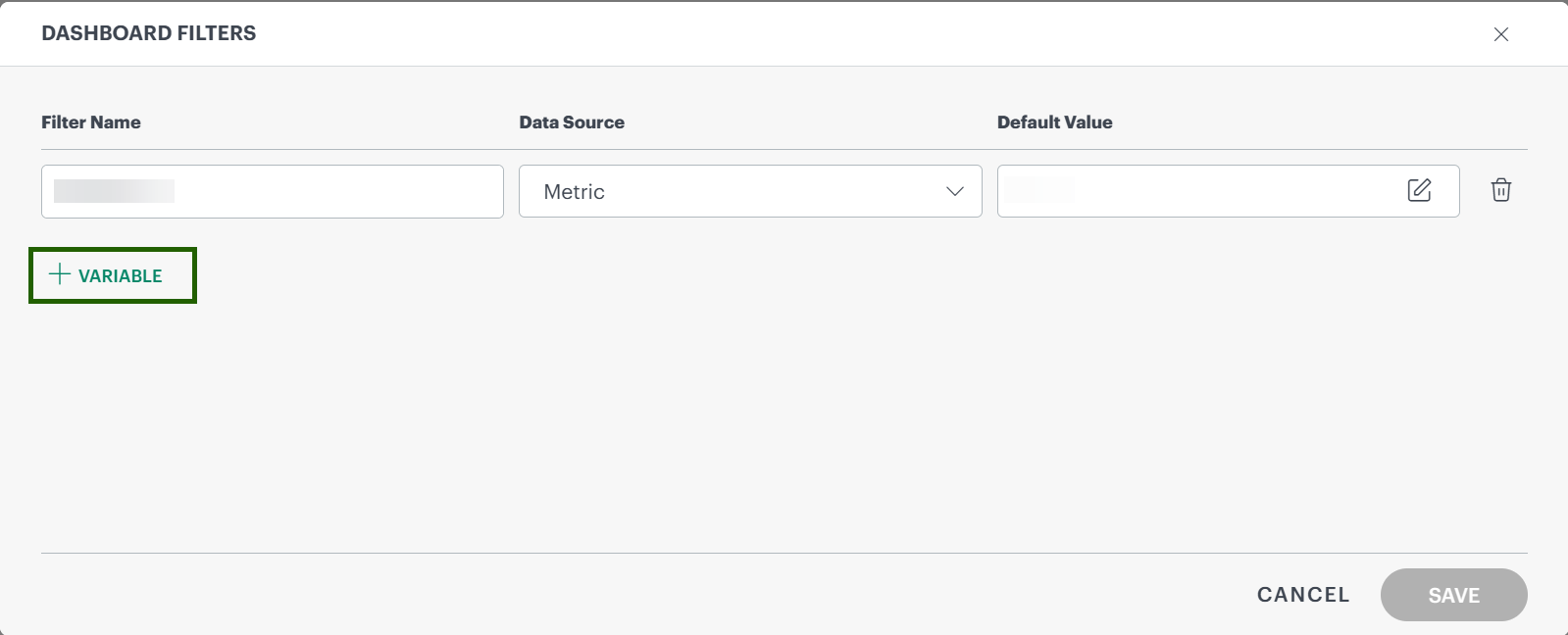The height and width of the screenshot is (635, 1568).
Task: Click the edit pencil icon in Default Value
Action: pos(1419,190)
